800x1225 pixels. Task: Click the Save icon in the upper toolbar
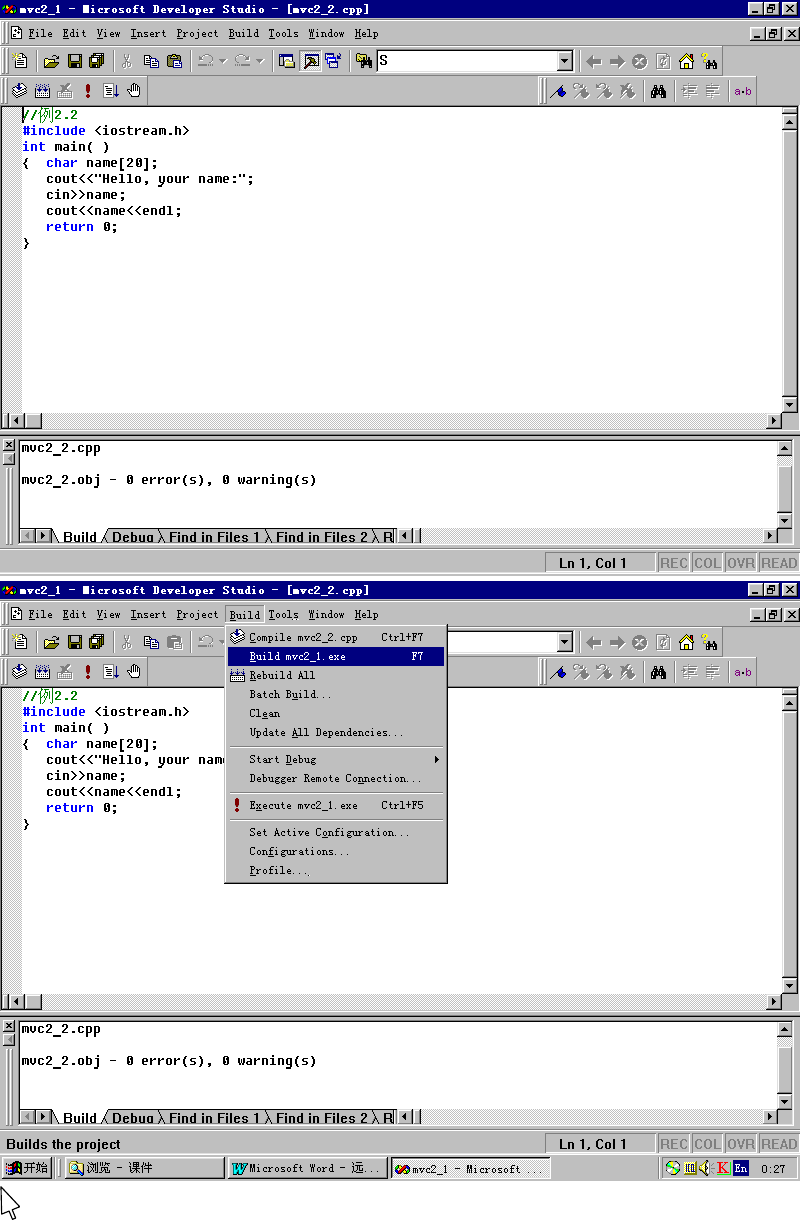pyautogui.click(x=74, y=61)
